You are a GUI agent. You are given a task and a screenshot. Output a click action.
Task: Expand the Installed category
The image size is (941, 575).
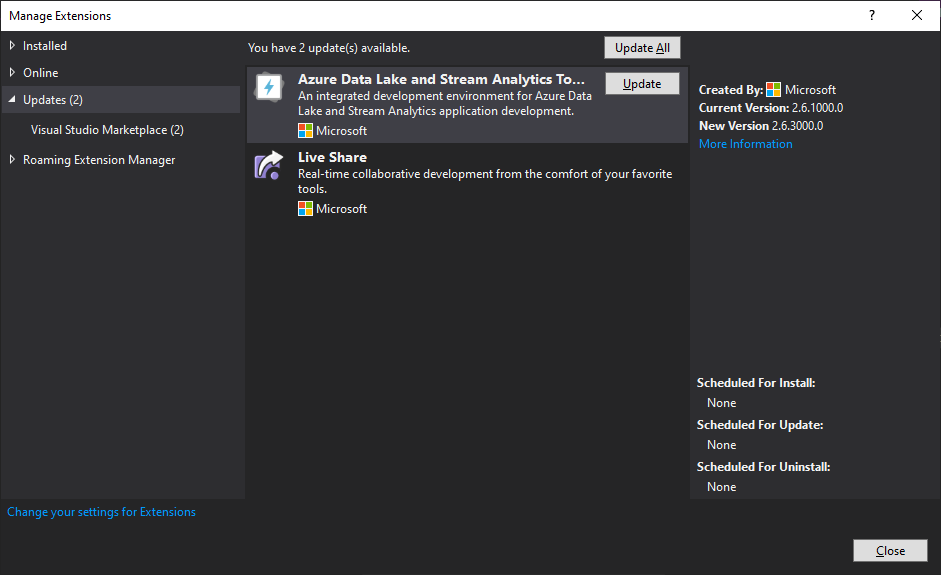(x=12, y=46)
